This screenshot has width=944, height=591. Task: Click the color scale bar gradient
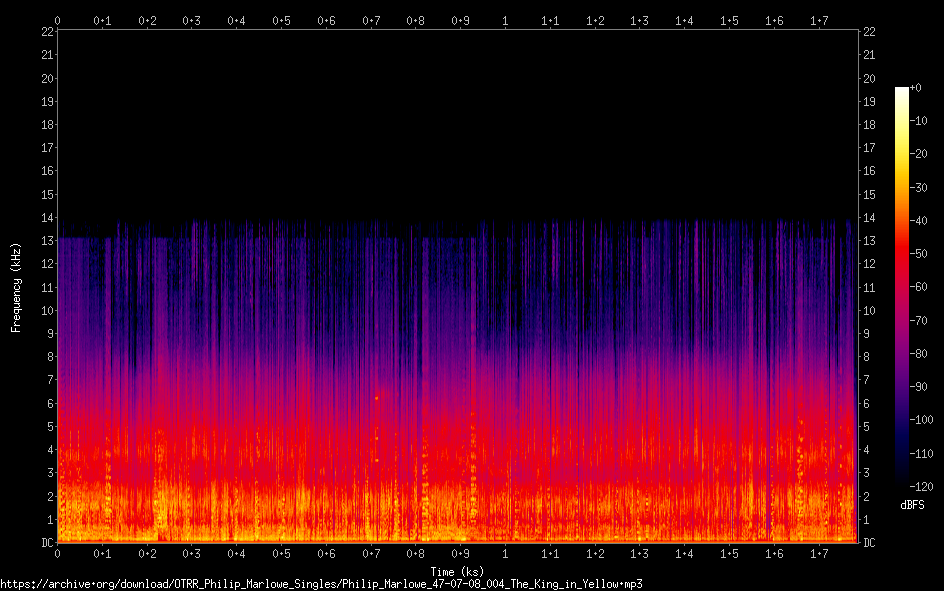tap(902, 290)
